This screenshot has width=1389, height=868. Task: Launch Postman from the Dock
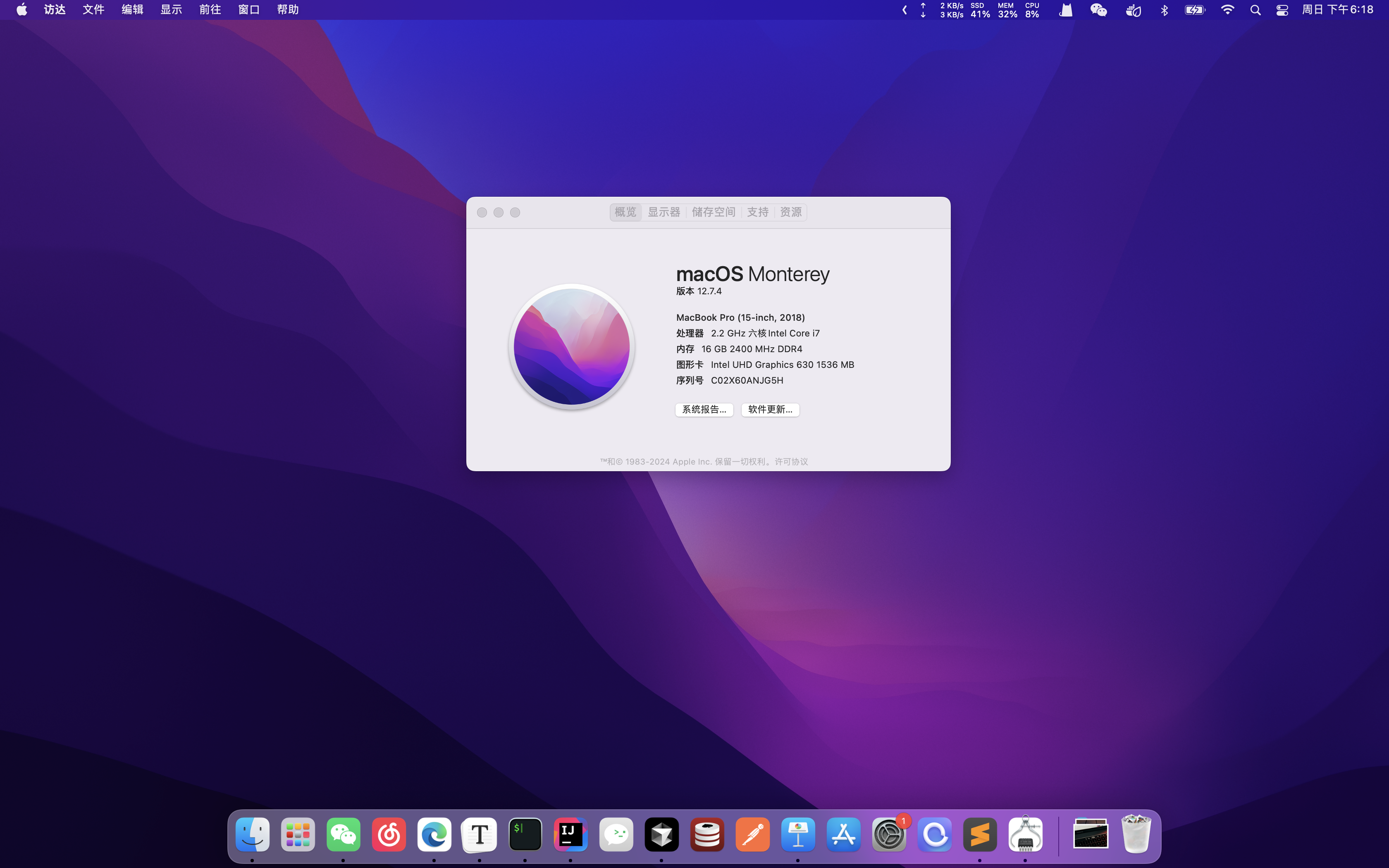point(752,834)
